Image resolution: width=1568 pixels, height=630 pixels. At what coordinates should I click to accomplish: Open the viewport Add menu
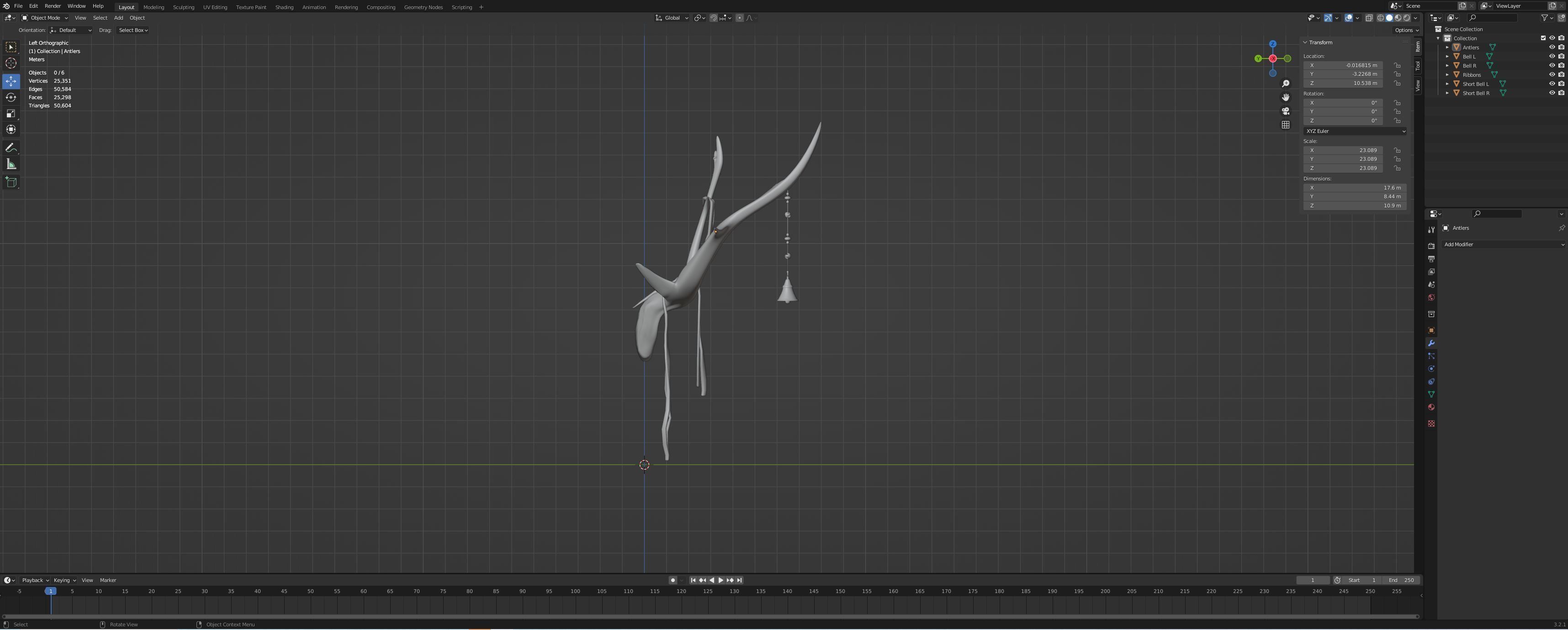coord(118,18)
